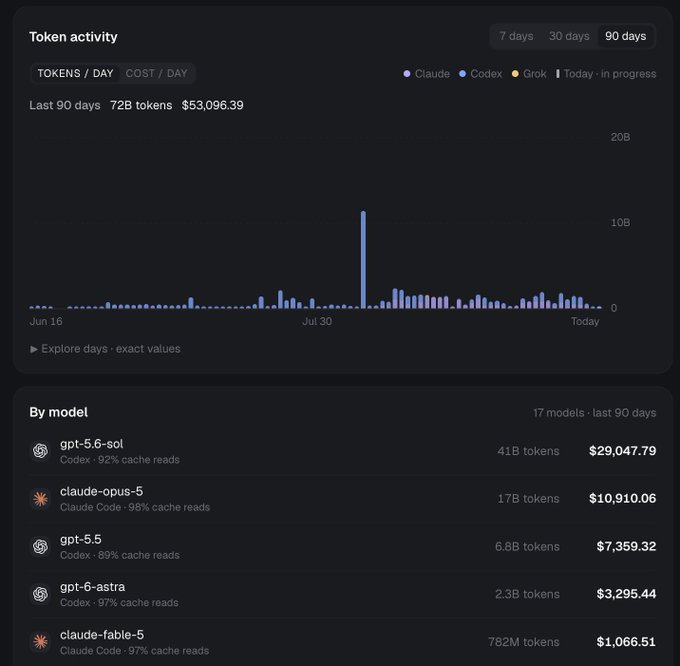Click the $53,096.39 summary total
Image resolution: width=680 pixels, height=666 pixels.
[x=212, y=105]
